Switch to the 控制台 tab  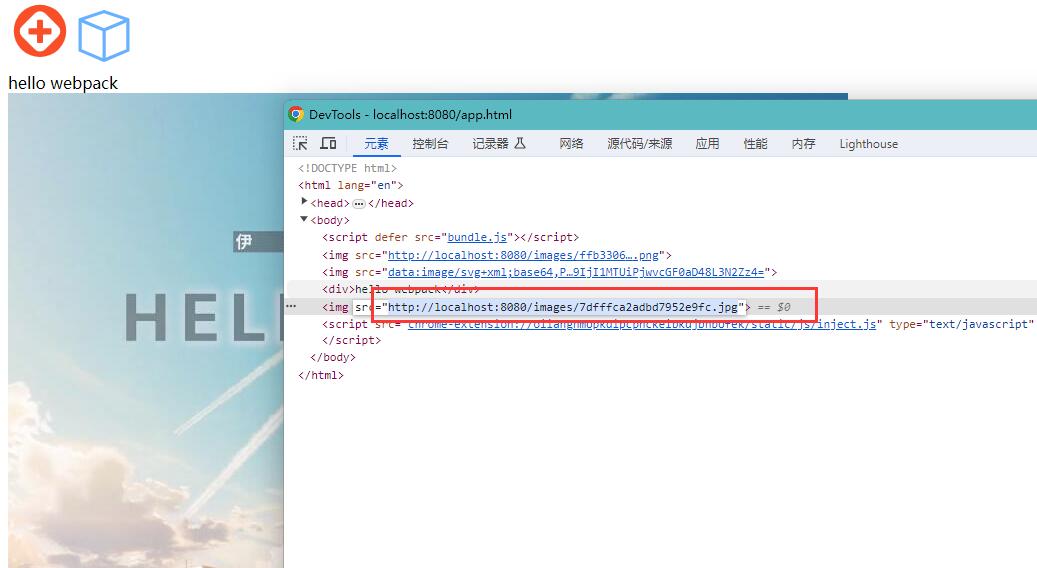point(430,143)
